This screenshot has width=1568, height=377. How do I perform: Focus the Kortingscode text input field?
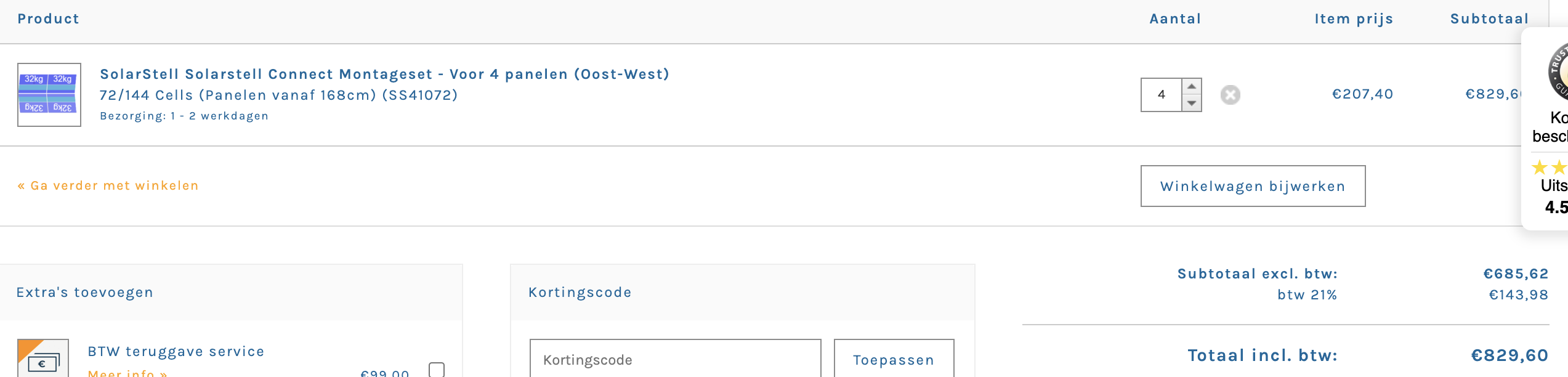[x=675, y=360]
